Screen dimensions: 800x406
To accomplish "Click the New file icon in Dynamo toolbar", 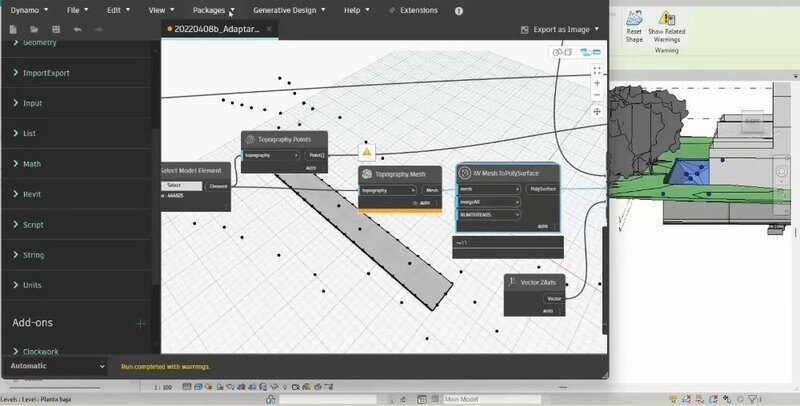I will coord(13,30).
